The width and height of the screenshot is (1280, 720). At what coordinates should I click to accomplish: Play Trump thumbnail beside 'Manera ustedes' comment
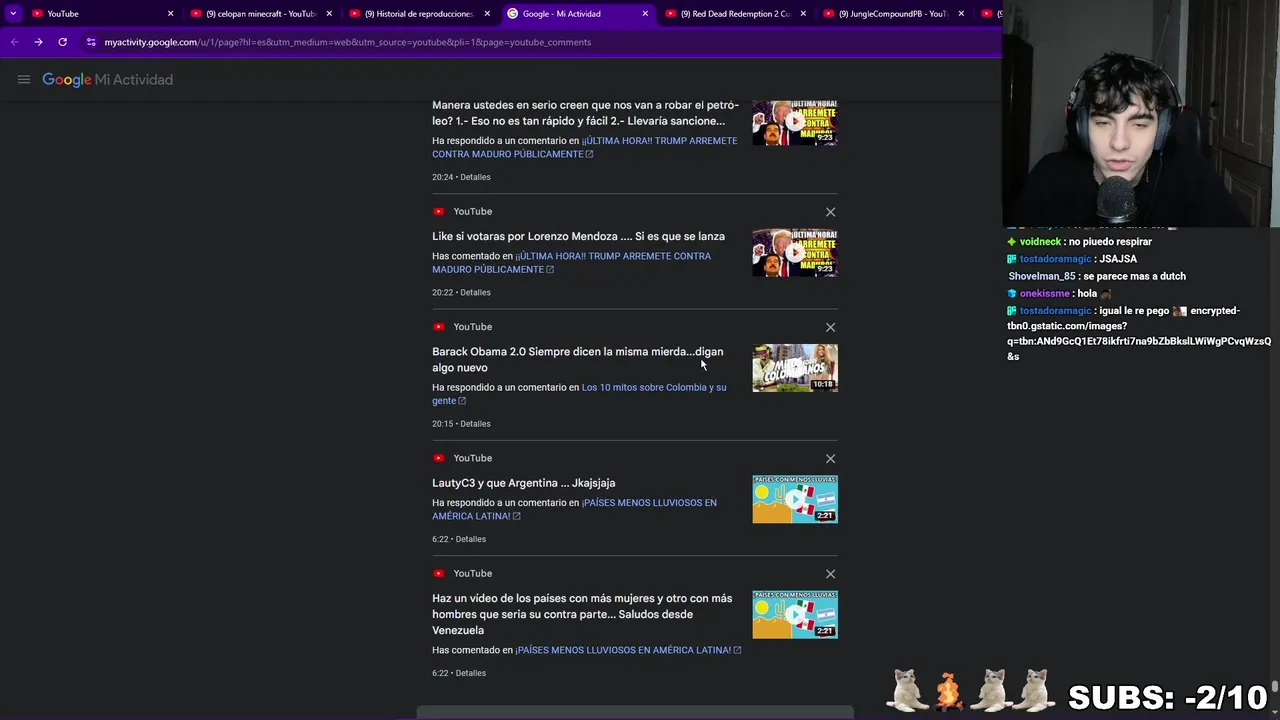click(x=795, y=122)
